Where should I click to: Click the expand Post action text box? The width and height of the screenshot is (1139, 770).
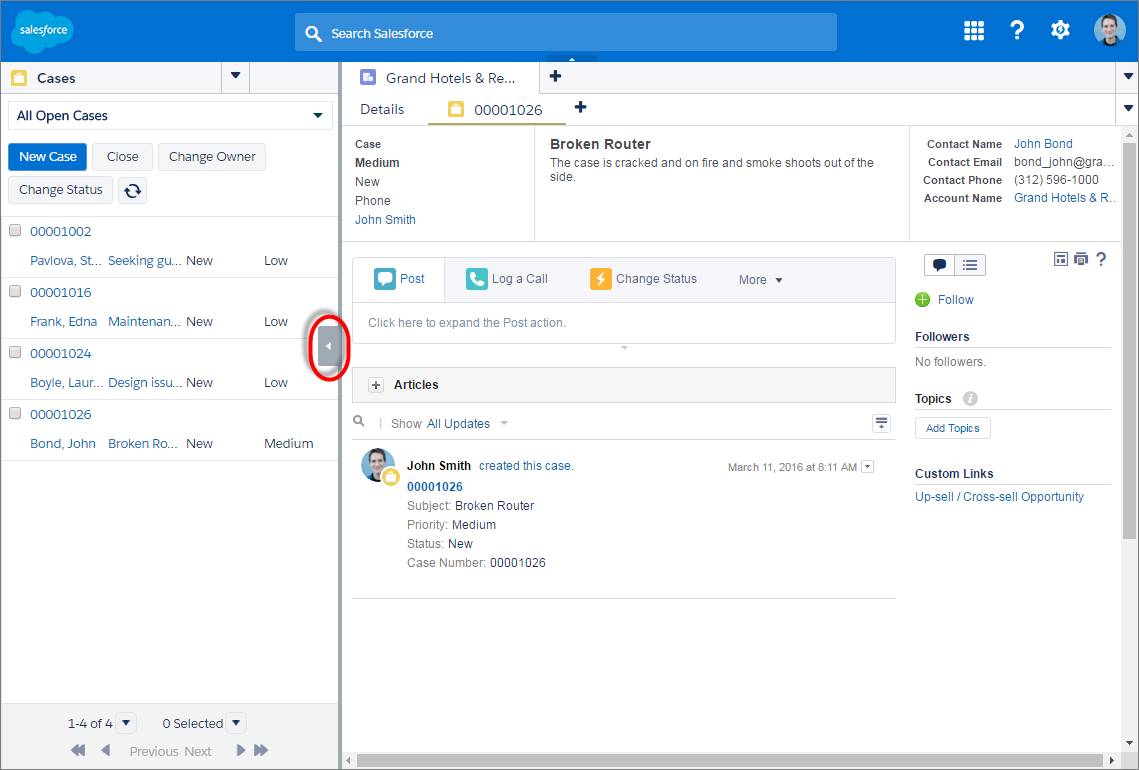tap(623, 323)
